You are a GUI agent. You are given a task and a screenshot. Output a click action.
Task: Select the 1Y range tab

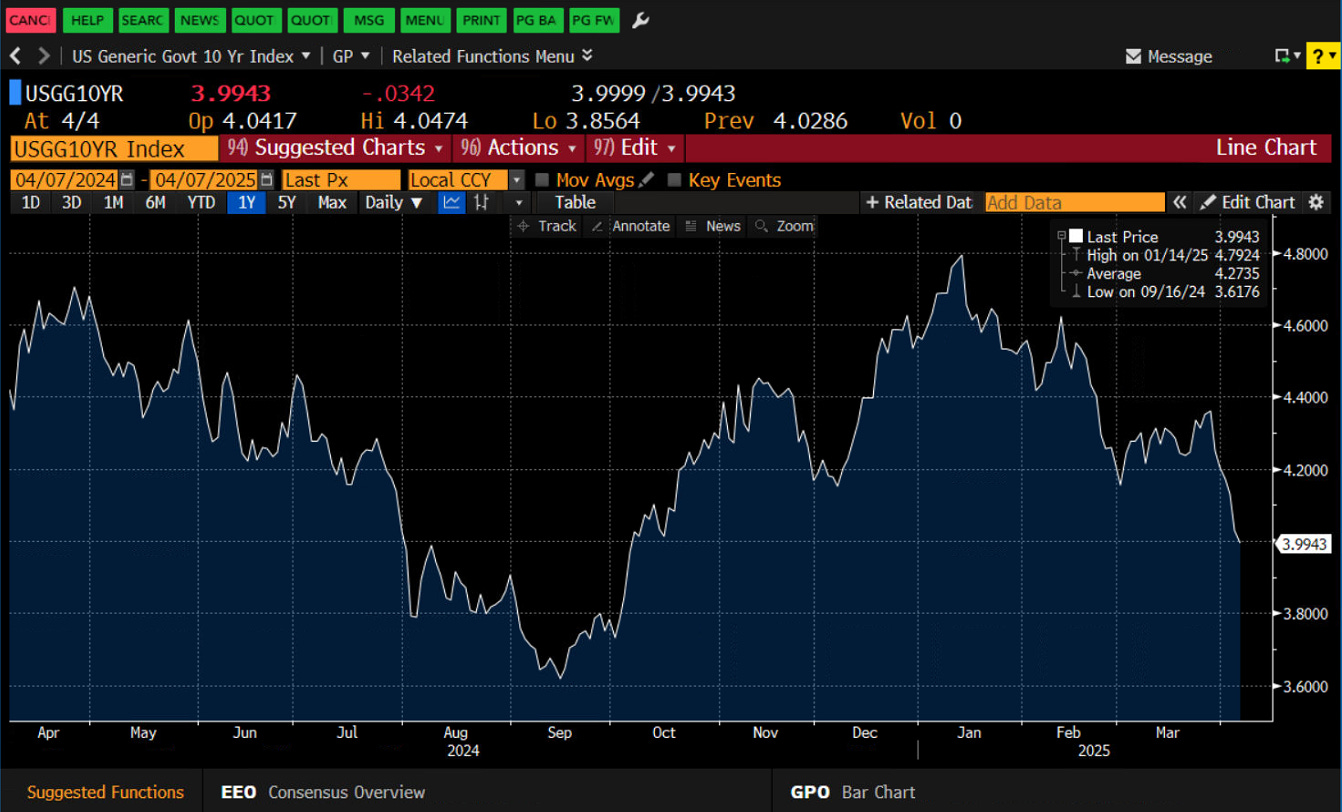[x=246, y=202]
